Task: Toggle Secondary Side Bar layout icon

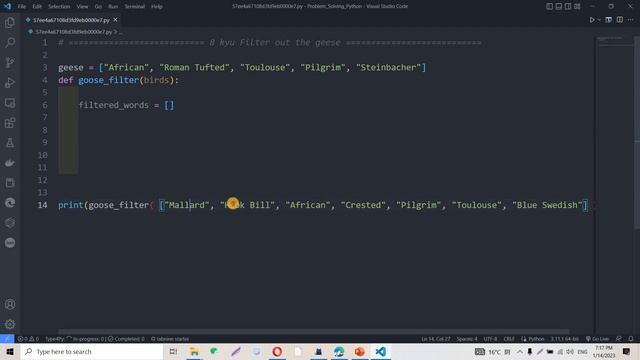Action: tap(568, 6)
